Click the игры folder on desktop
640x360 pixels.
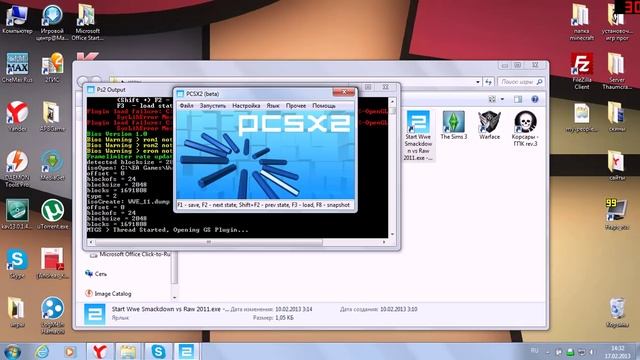[17, 313]
